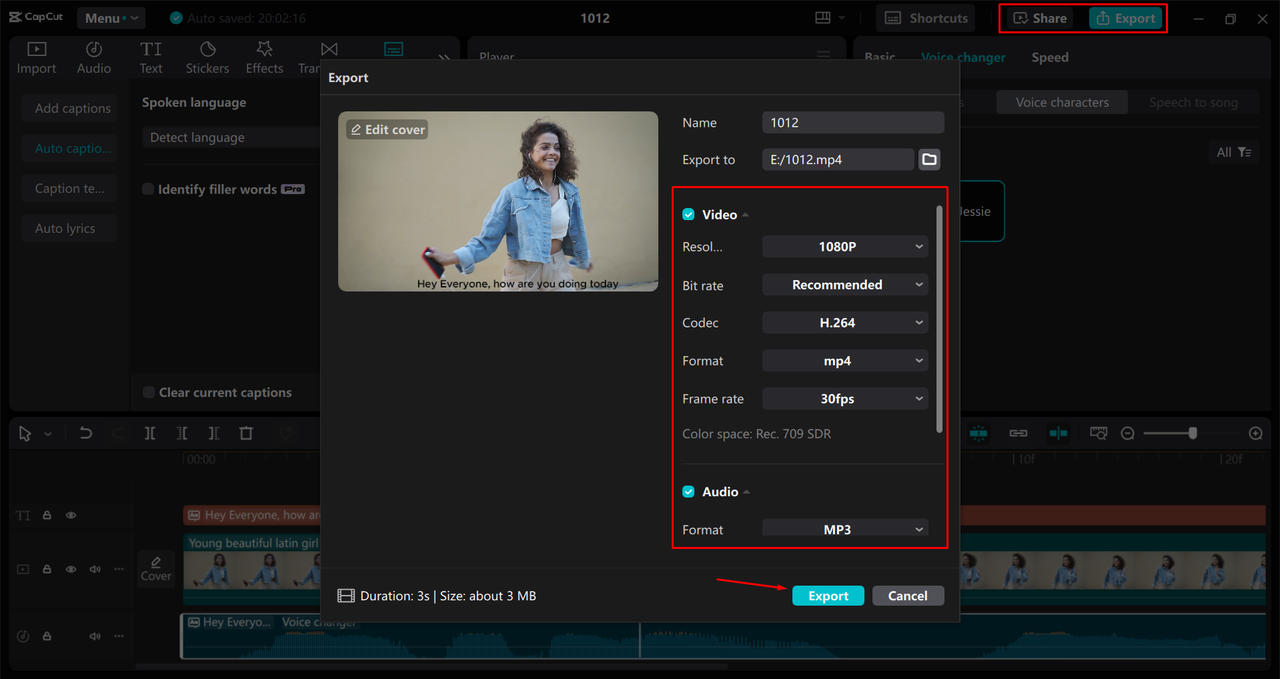Lock the text caption track

coord(47,515)
